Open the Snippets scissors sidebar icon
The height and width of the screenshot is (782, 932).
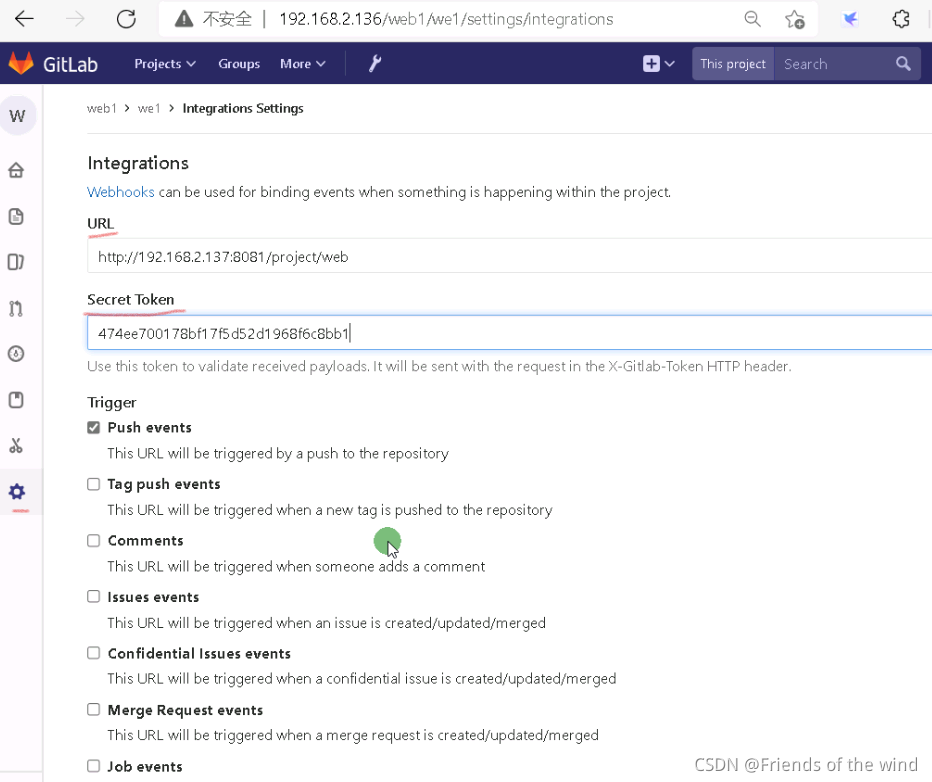[16, 446]
